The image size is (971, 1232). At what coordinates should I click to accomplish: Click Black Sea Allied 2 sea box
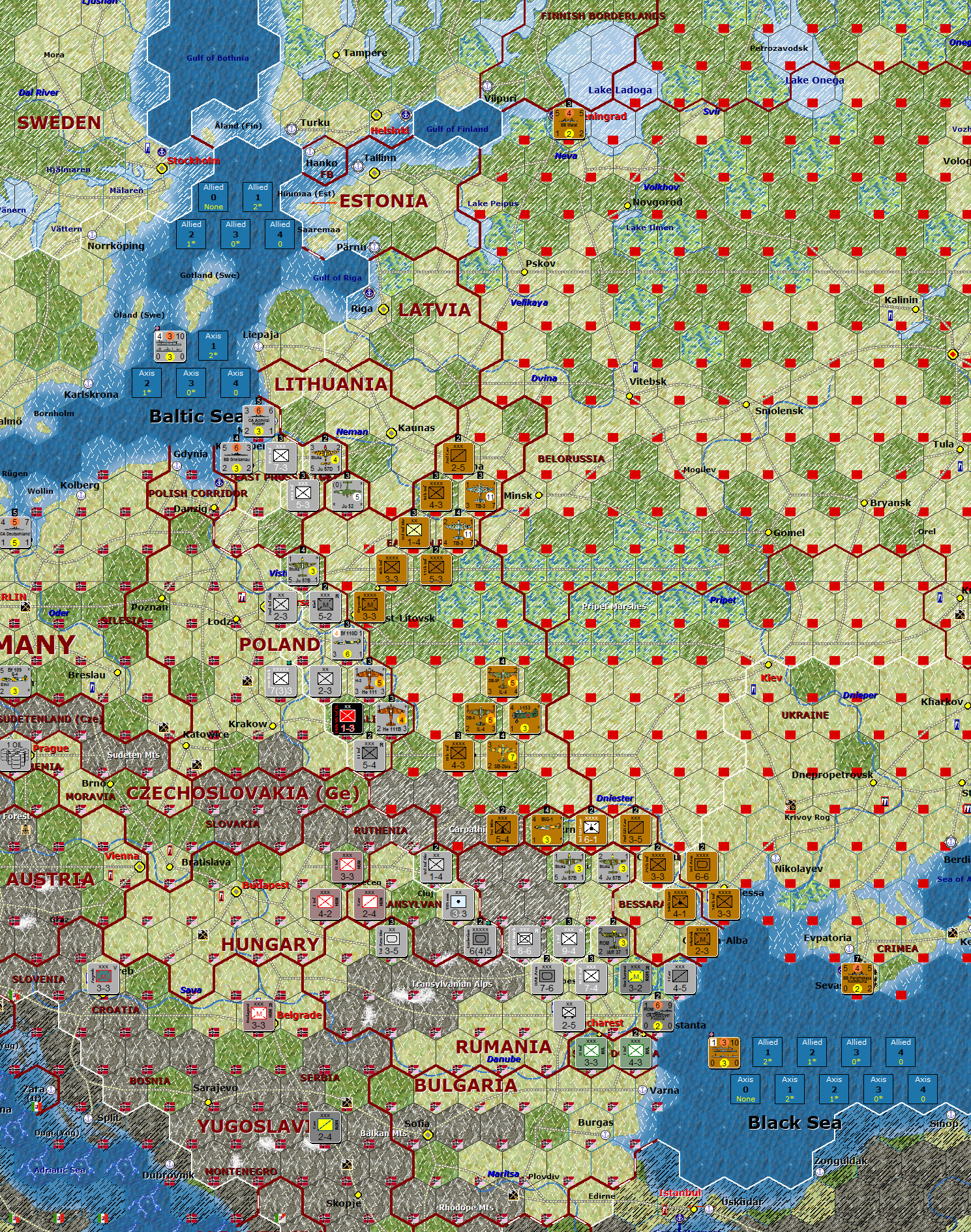tap(812, 1052)
